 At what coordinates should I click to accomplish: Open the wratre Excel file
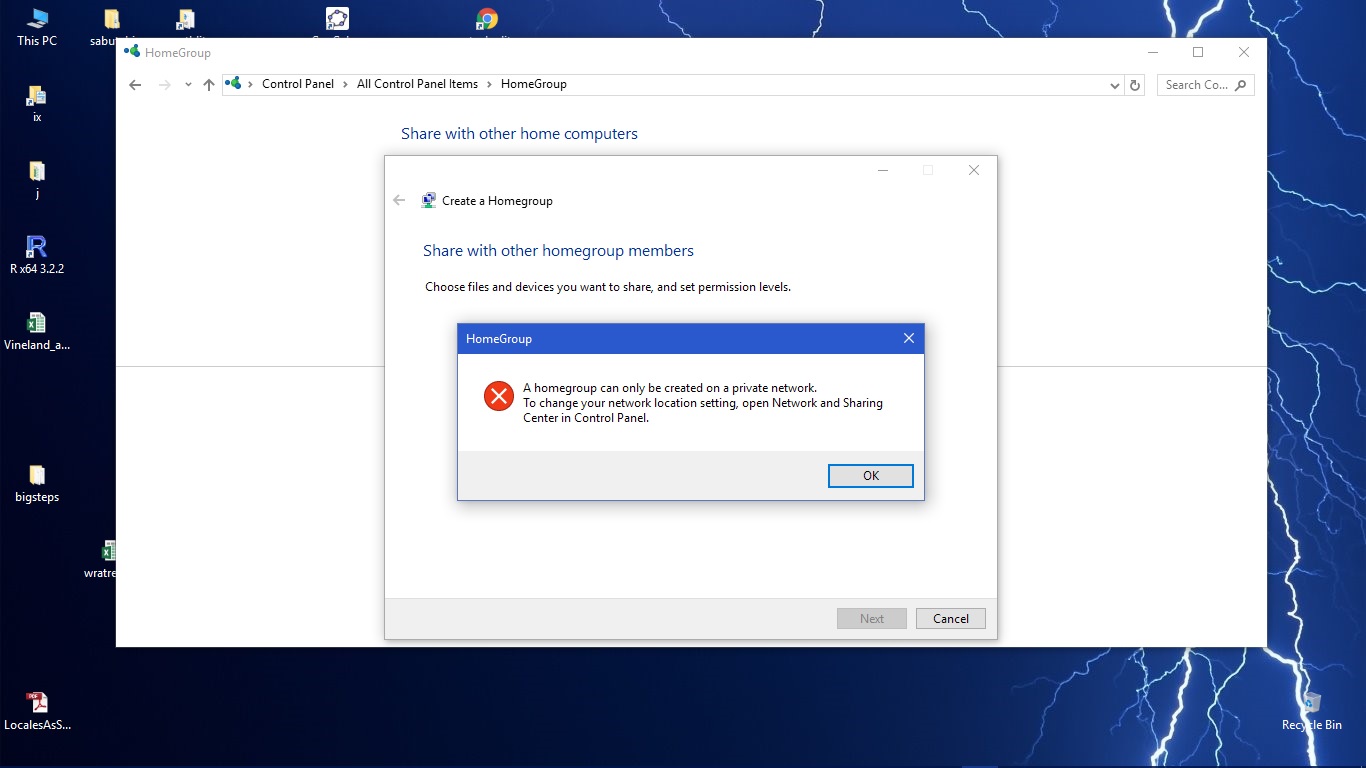pyautogui.click(x=109, y=550)
